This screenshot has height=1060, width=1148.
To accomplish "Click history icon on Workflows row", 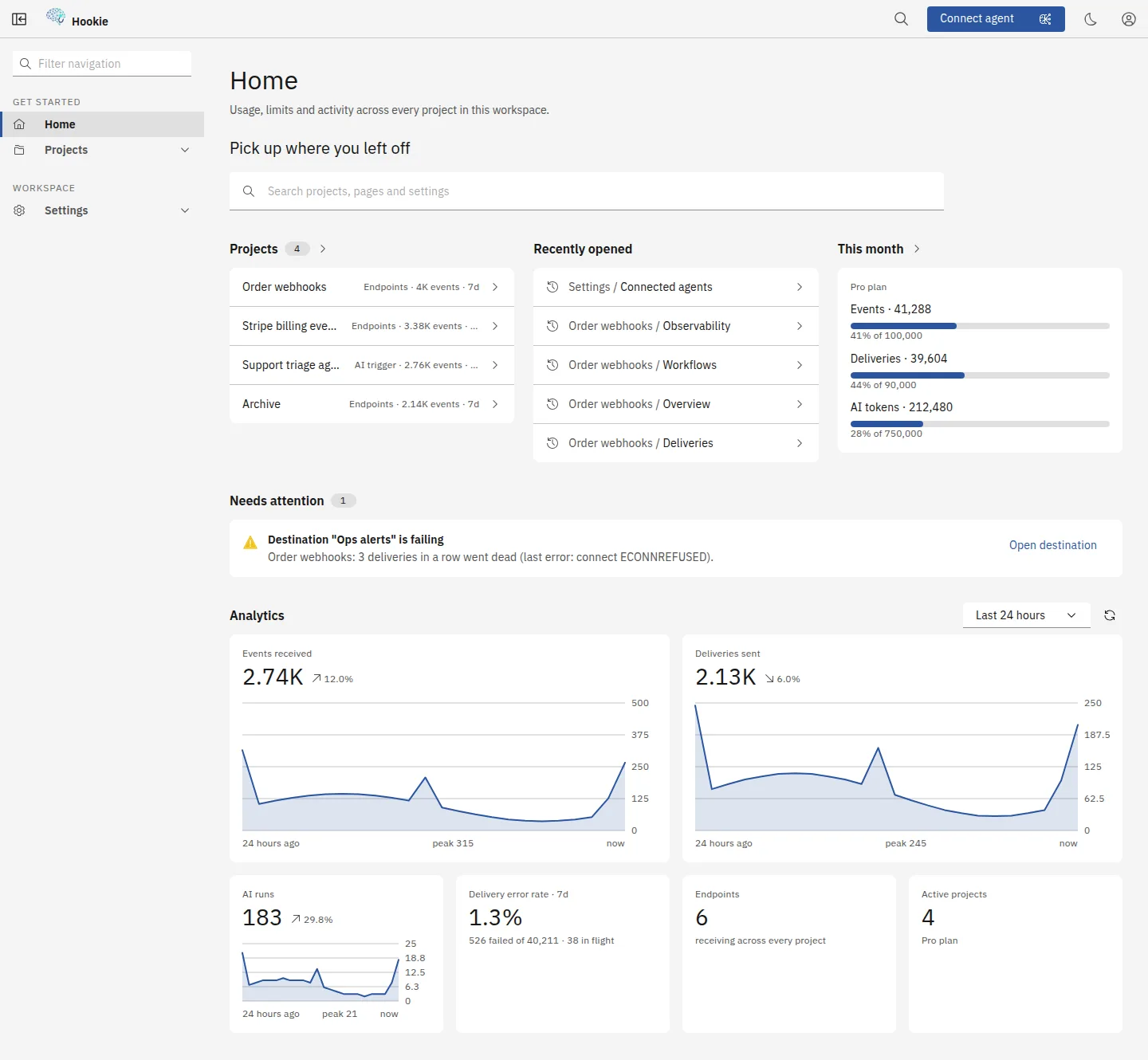I will (552, 365).
